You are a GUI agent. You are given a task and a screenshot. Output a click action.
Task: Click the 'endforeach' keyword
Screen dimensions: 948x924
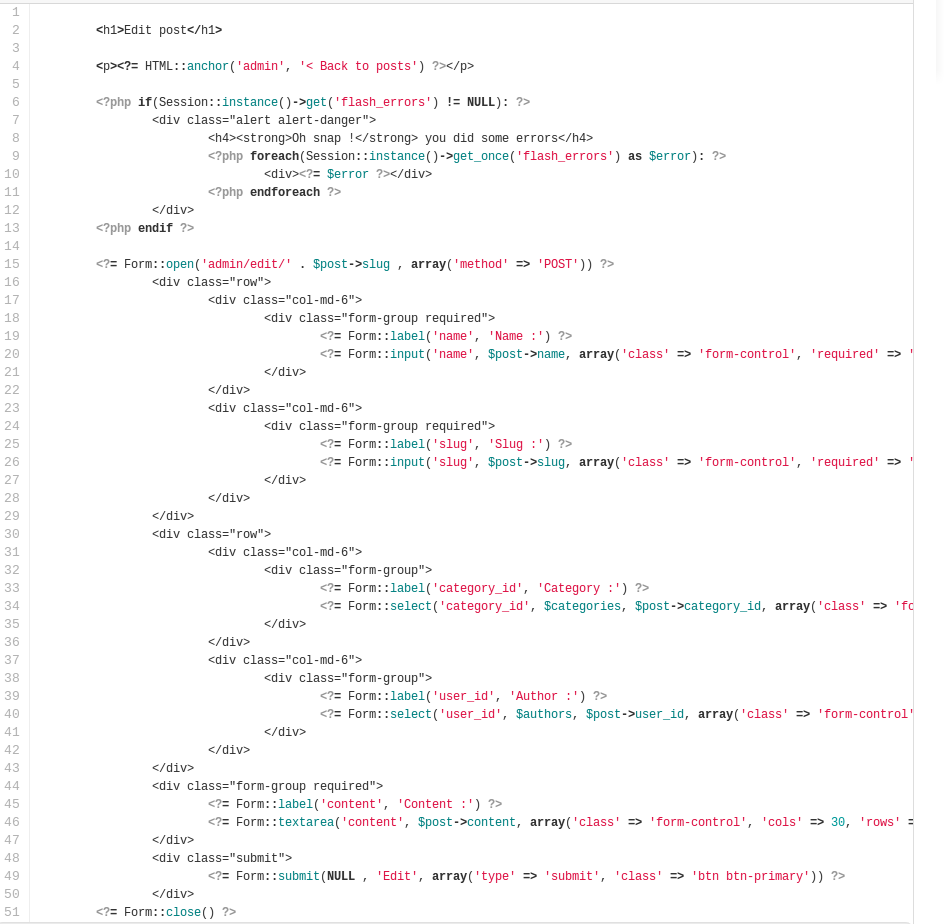(x=285, y=192)
